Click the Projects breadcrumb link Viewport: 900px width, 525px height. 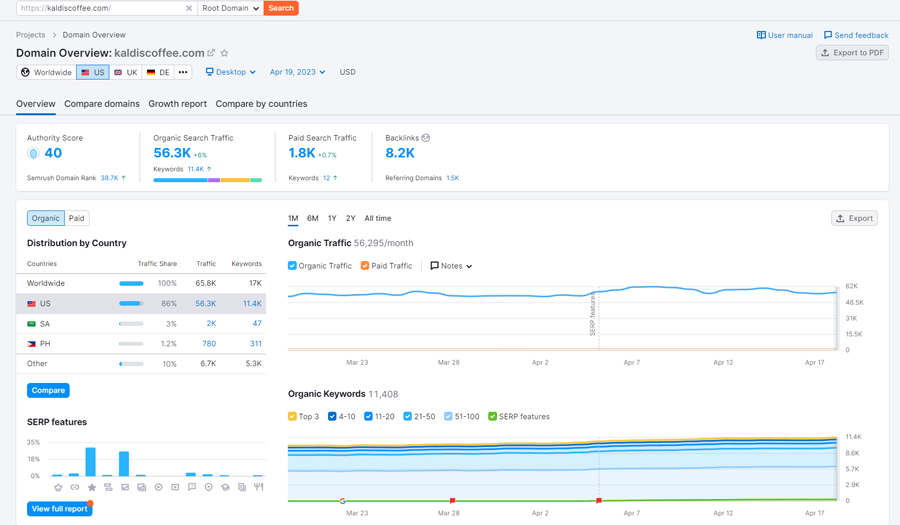click(x=30, y=35)
